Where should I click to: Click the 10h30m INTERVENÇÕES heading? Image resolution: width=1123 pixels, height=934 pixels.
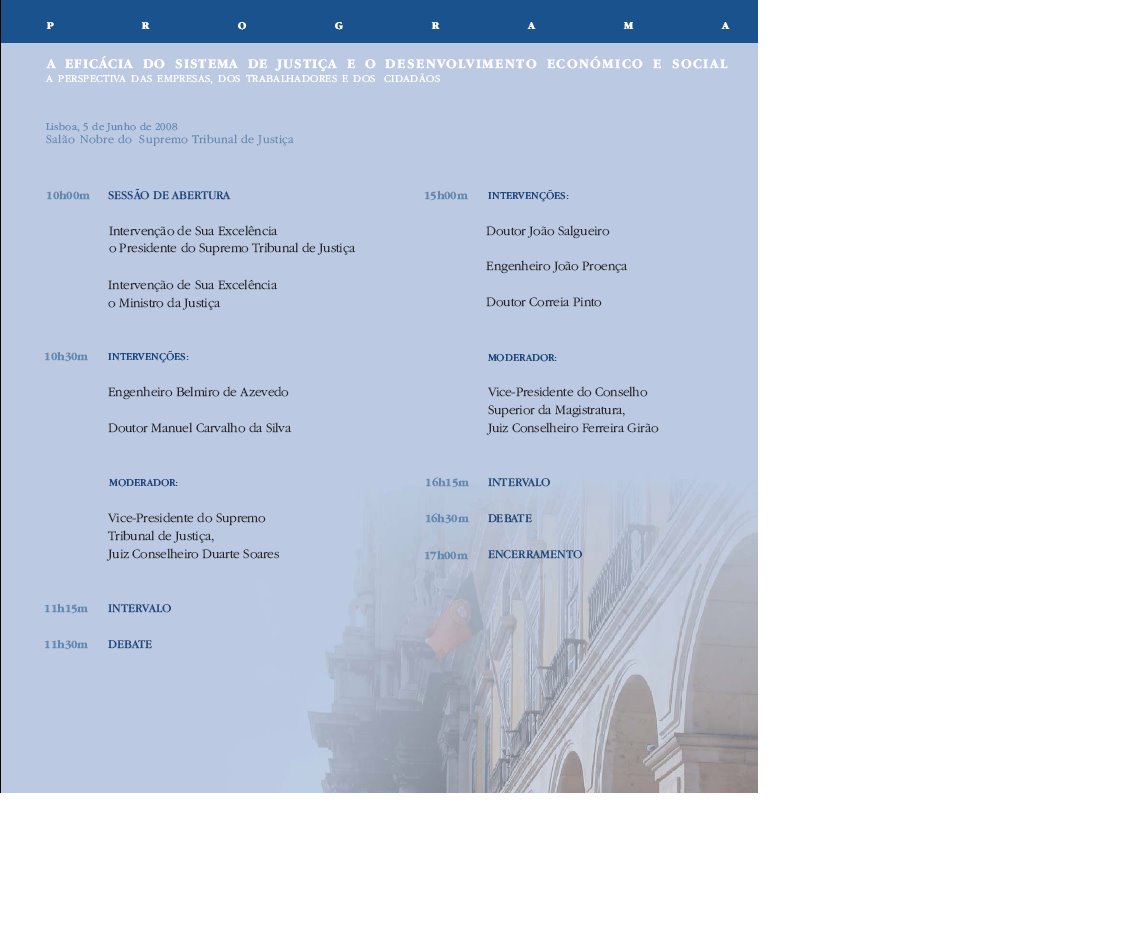(150, 356)
